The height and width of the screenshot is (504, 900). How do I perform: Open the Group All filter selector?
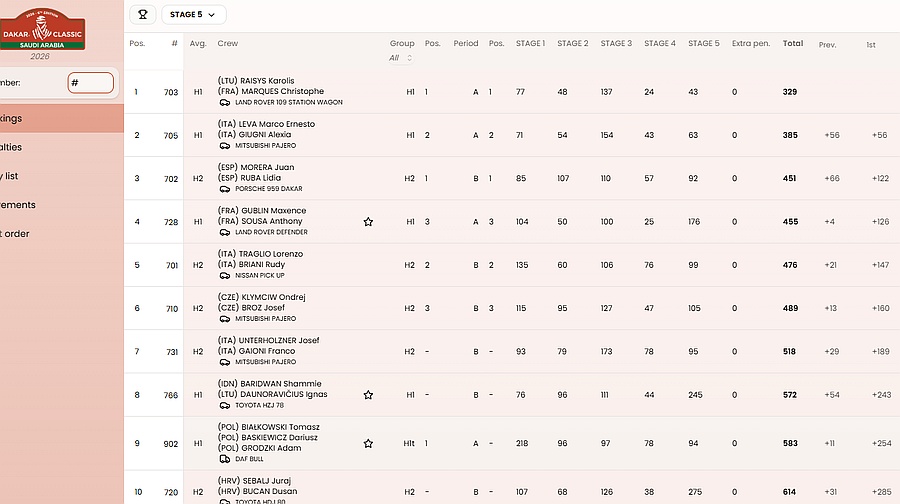(401, 58)
